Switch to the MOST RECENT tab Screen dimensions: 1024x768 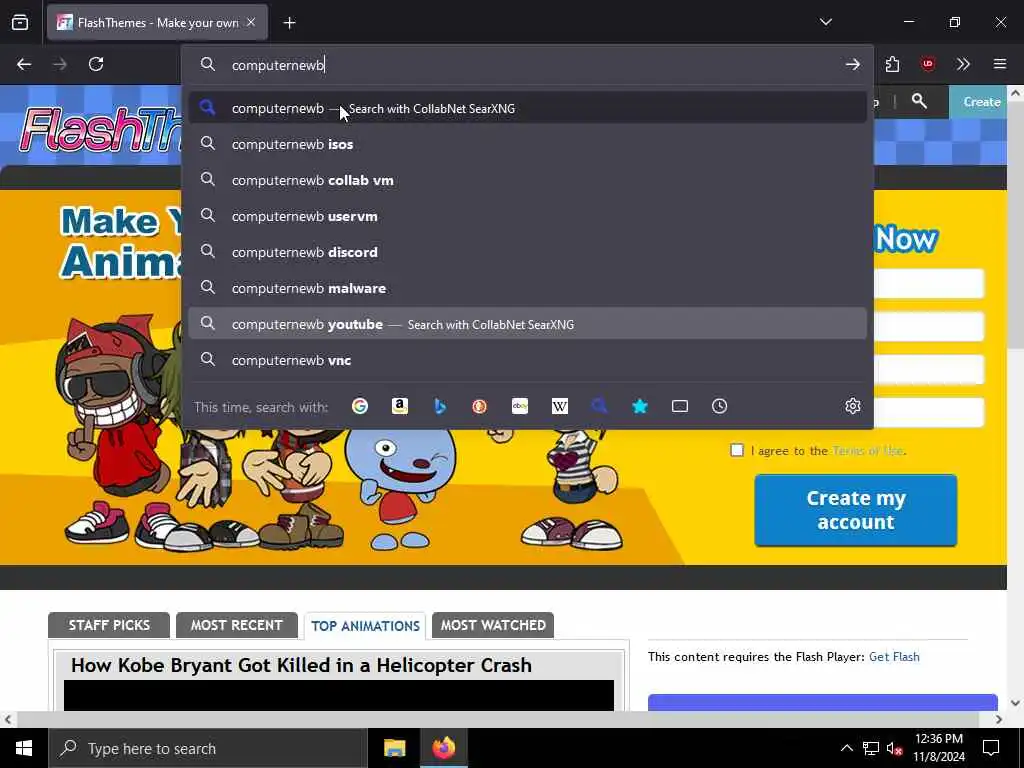pyautogui.click(x=236, y=625)
